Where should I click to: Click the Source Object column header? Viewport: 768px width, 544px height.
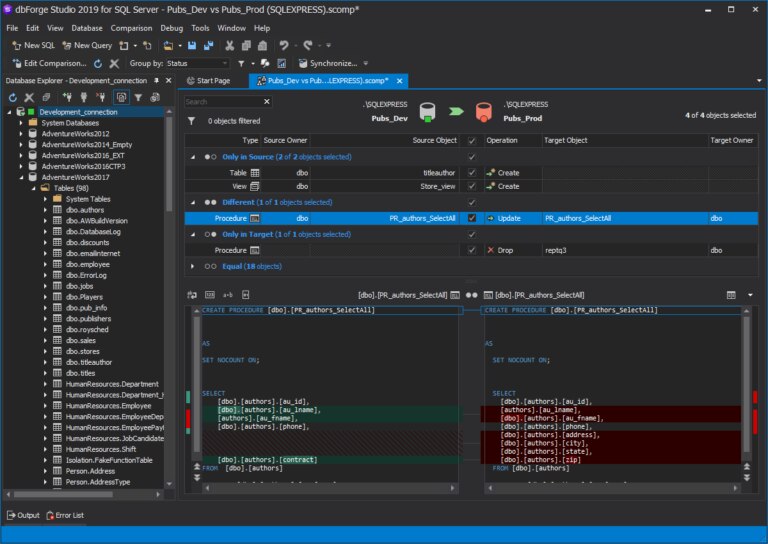434,141
